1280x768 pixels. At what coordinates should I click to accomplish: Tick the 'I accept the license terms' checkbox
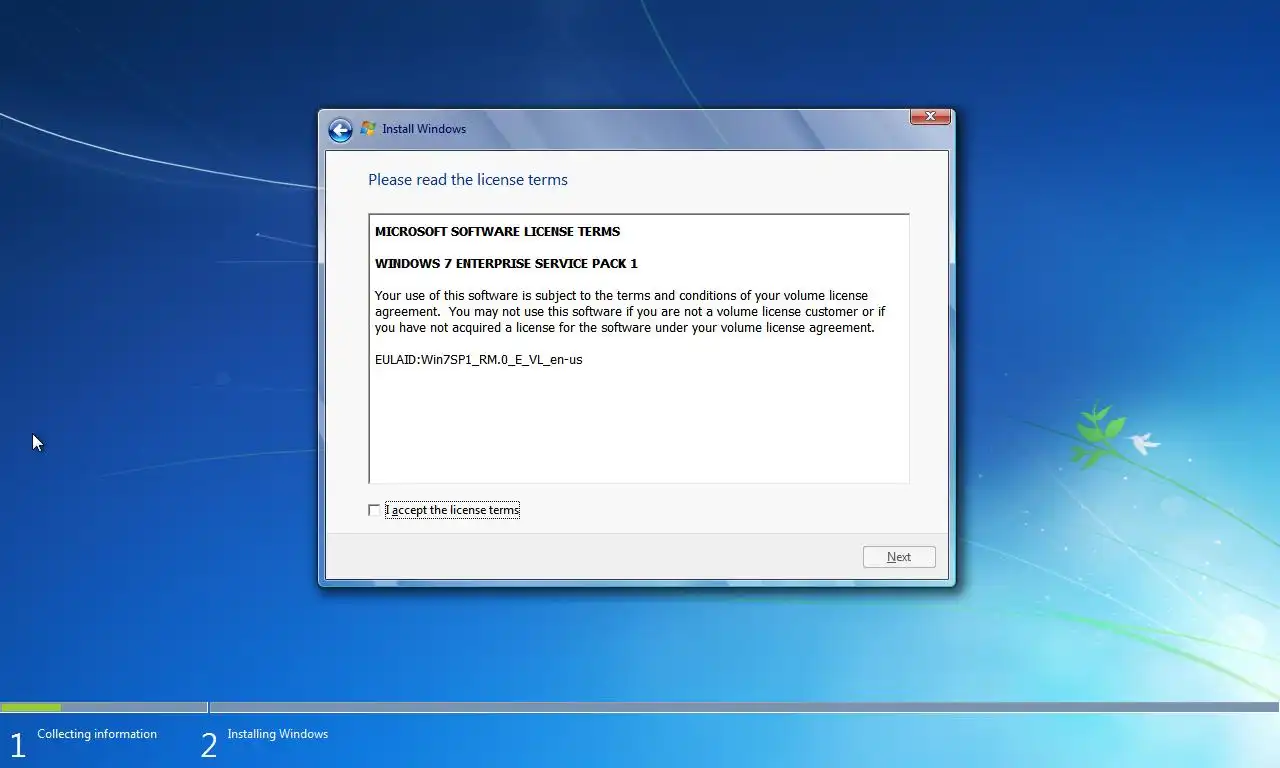pyautogui.click(x=374, y=510)
